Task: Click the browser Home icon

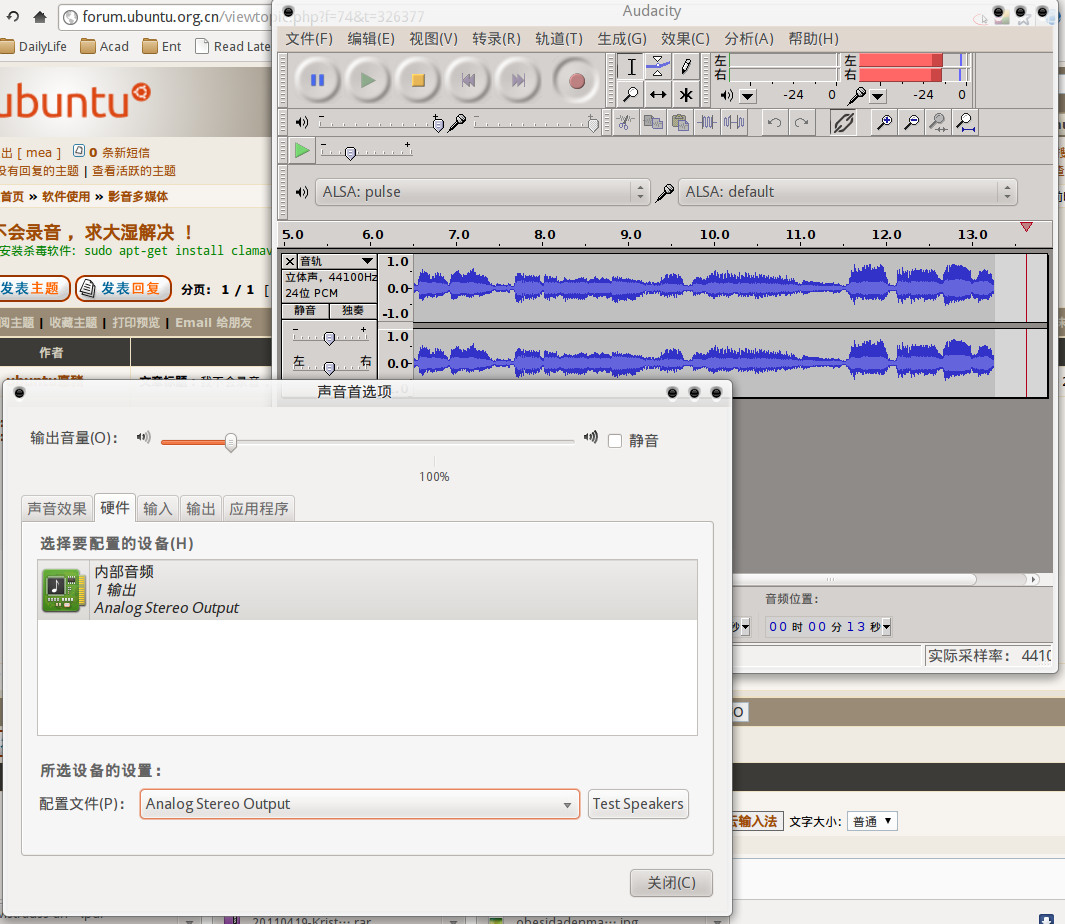Action: (40, 17)
